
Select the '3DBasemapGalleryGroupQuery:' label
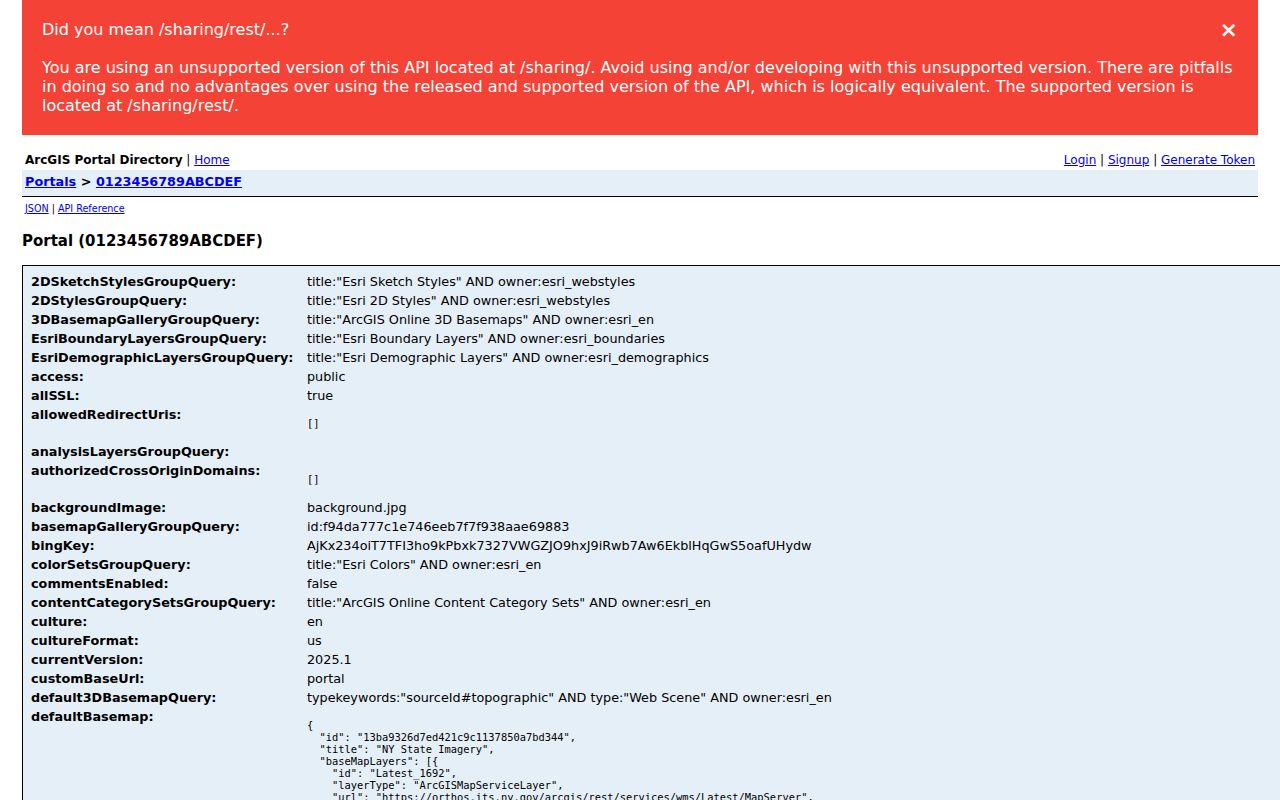click(145, 320)
